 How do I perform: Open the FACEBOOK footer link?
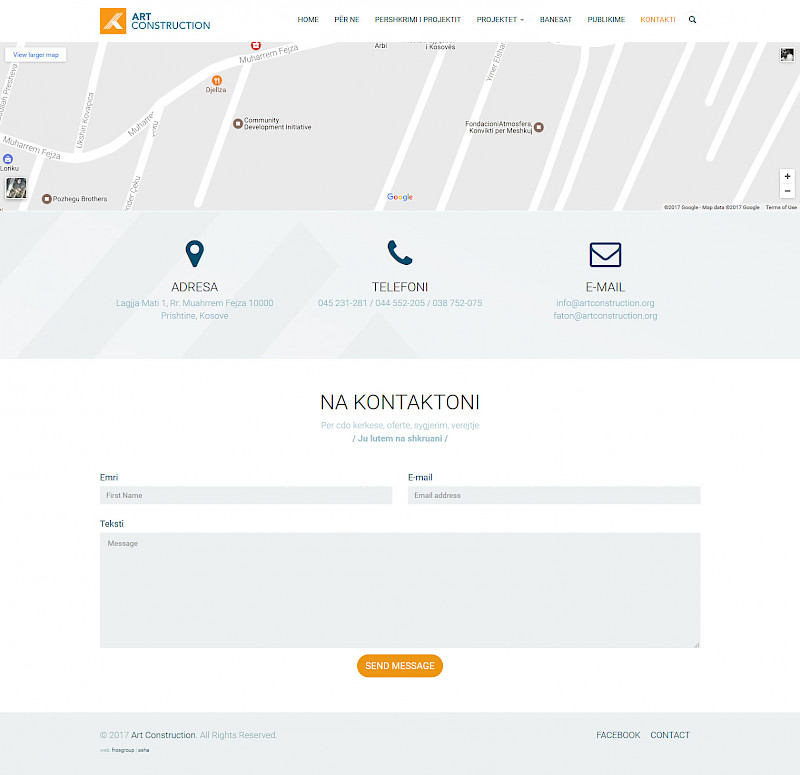[618, 735]
